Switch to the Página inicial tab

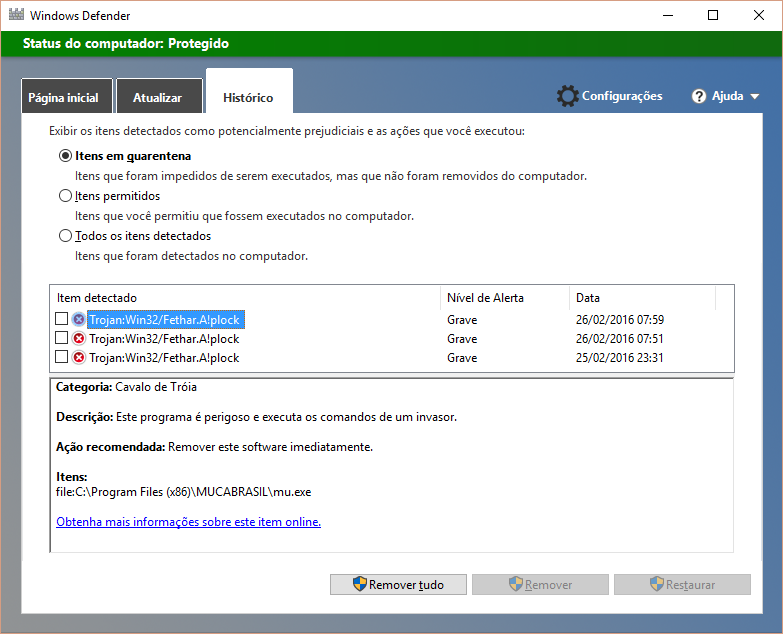(x=63, y=98)
